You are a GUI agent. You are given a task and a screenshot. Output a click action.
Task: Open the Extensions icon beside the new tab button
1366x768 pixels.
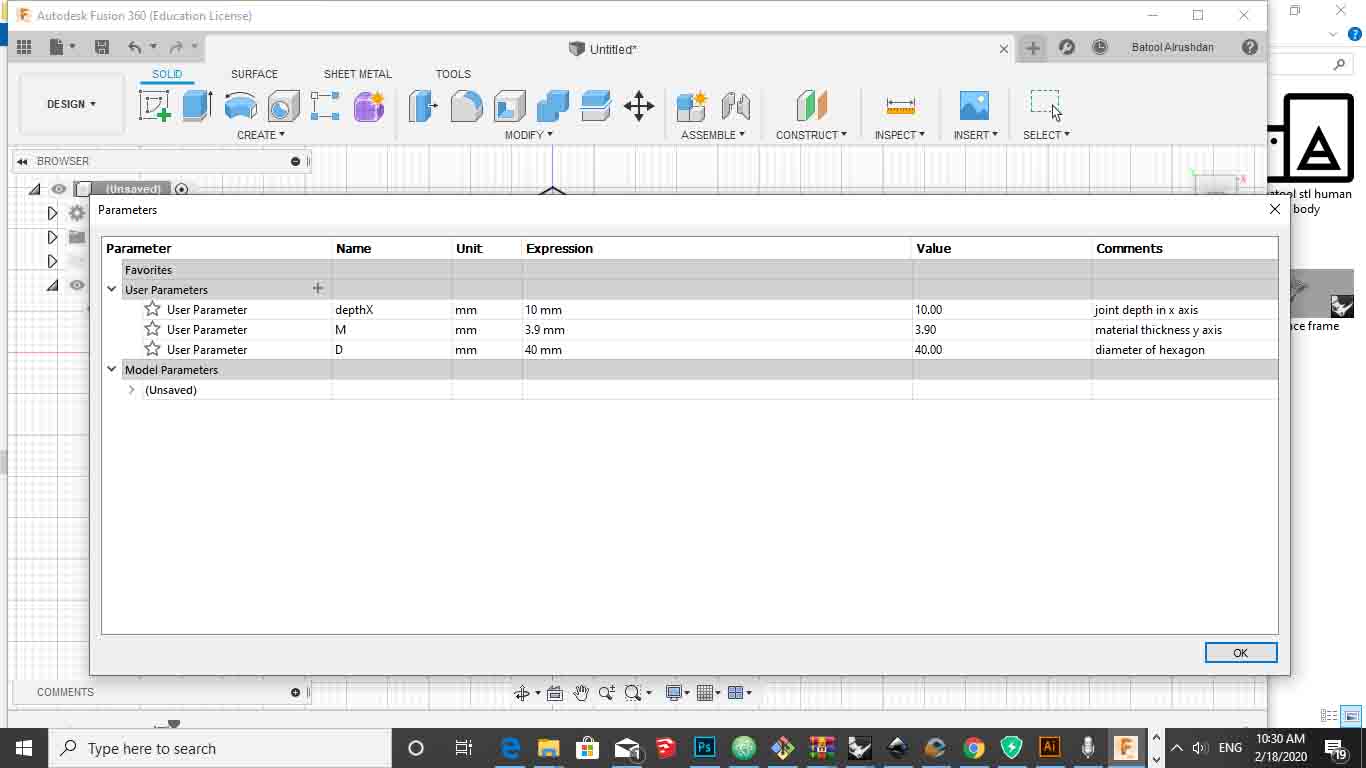point(1067,47)
